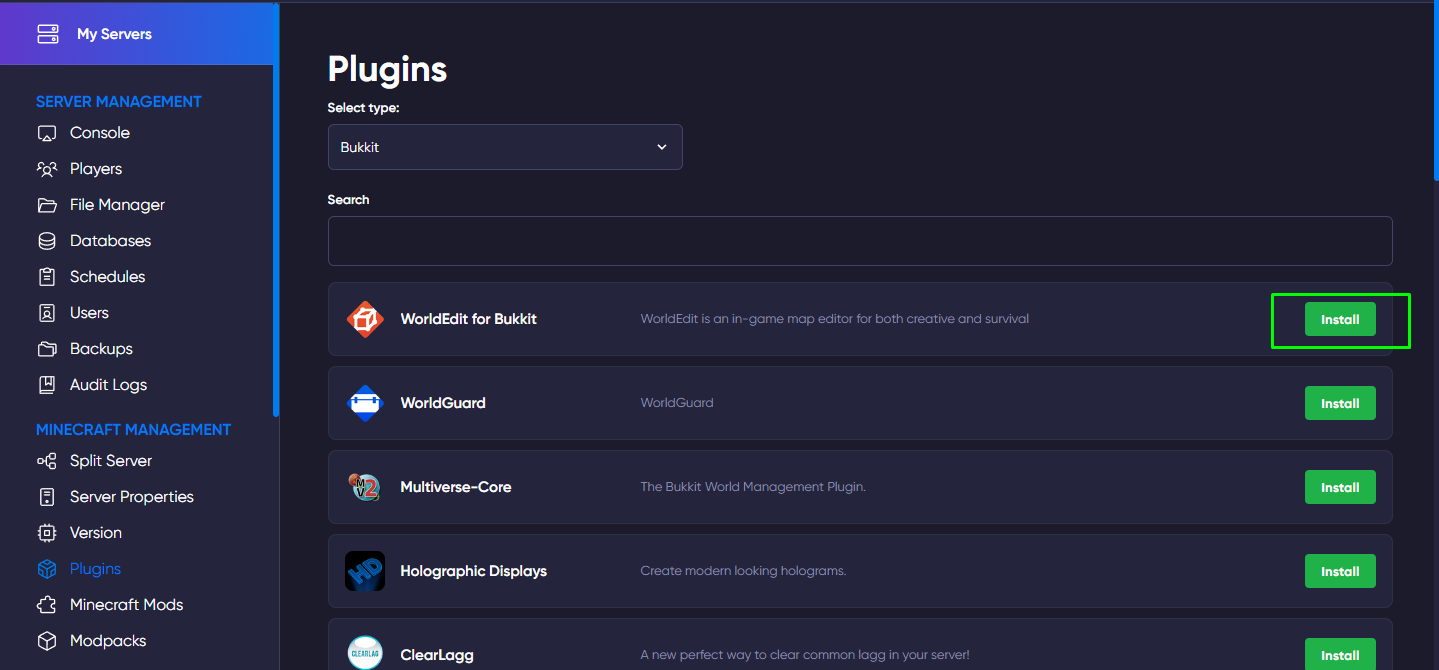Click the Console monitor icon

(47, 133)
